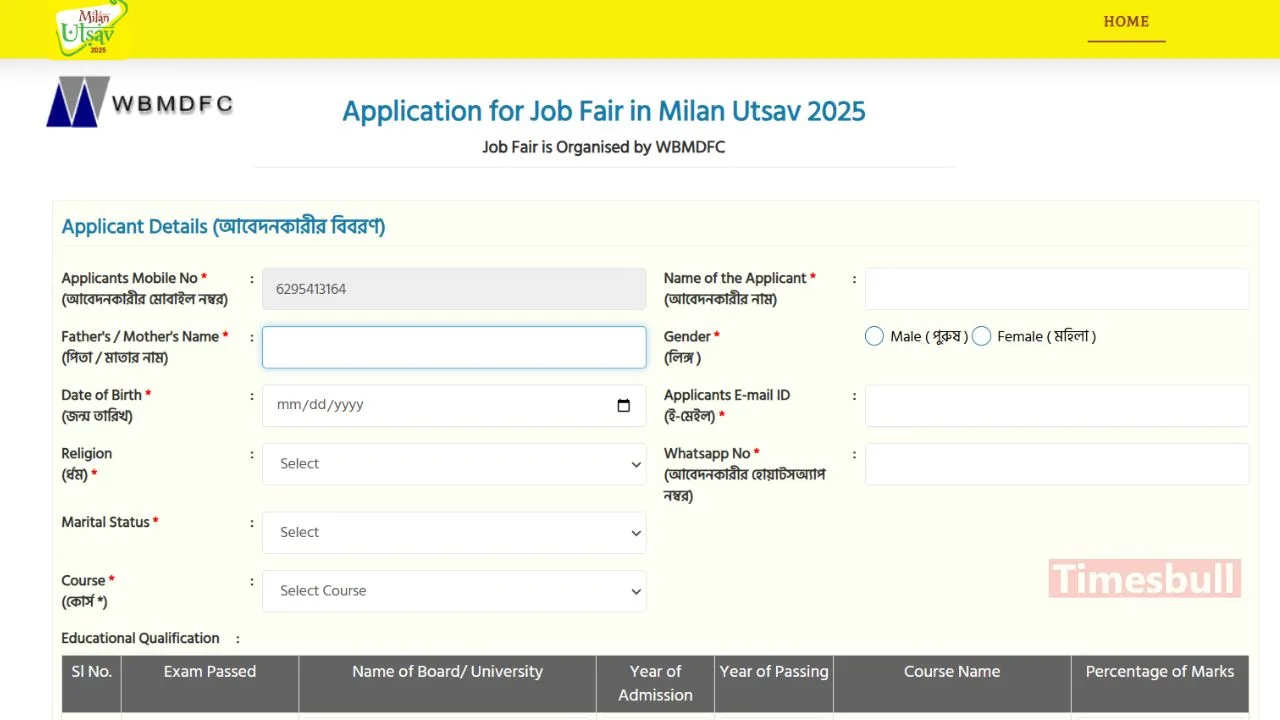Go to the HOME menu item

click(x=1126, y=21)
